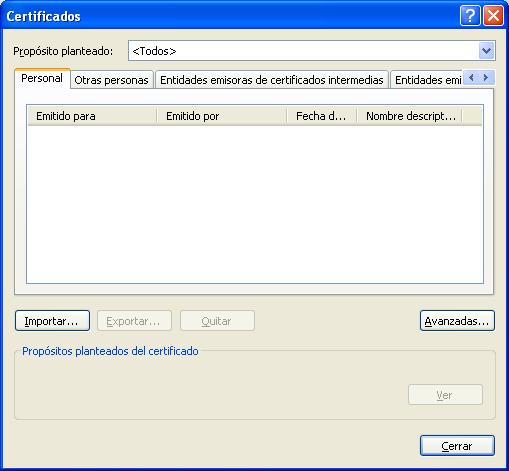
Task: Open the Propósito planteado dropdown arrow
Action: (x=486, y=51)
